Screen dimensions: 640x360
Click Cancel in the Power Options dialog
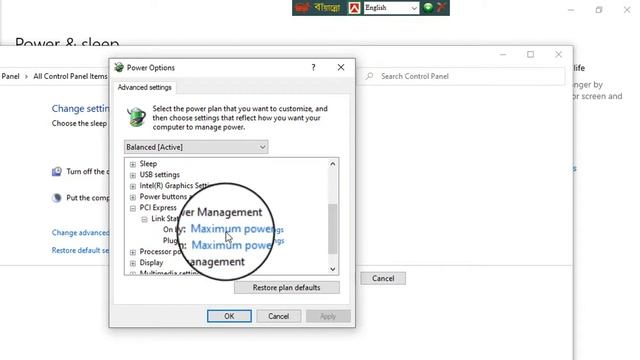pos(278,316)
